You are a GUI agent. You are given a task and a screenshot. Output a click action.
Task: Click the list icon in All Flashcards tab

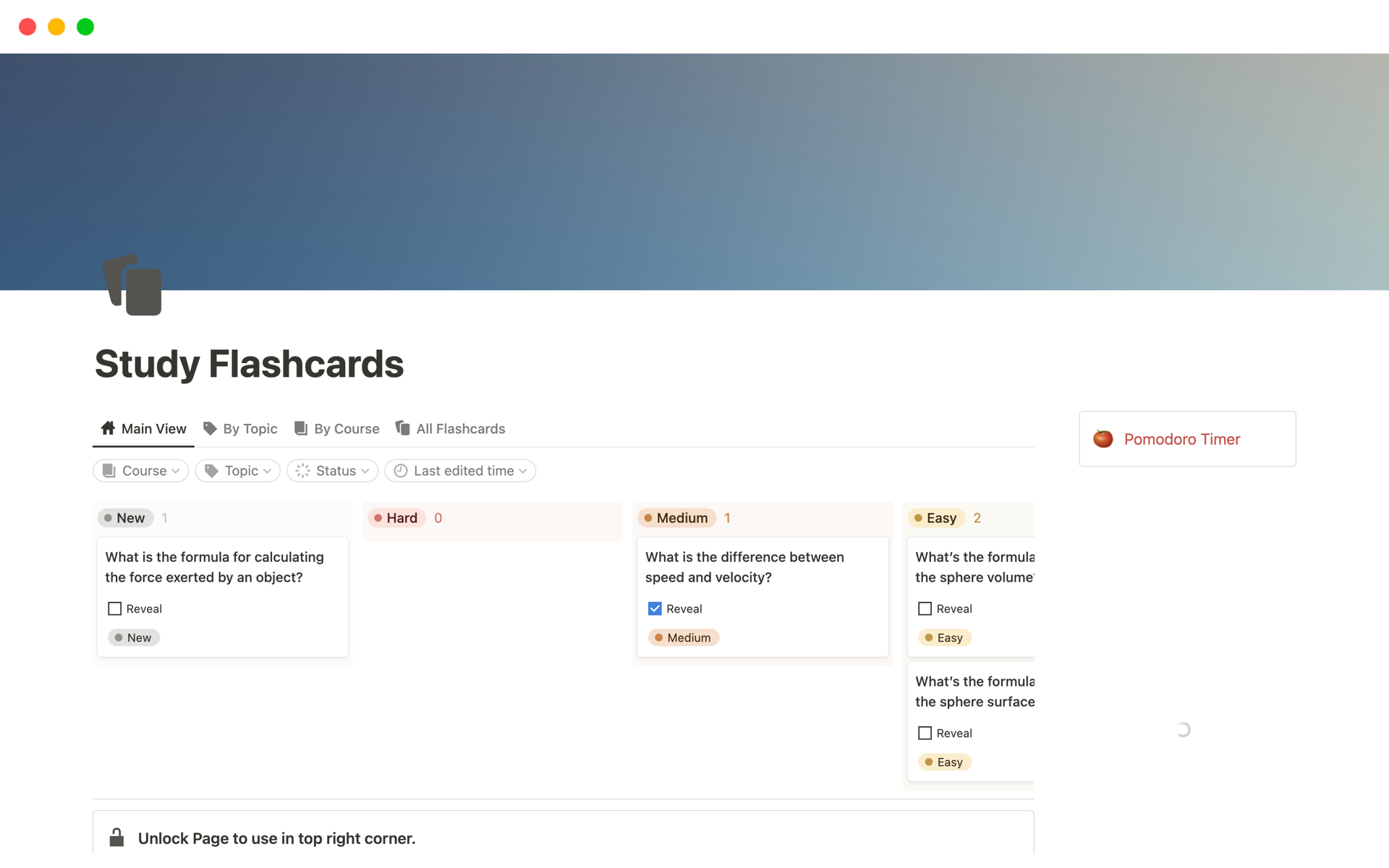click(402, 428)
